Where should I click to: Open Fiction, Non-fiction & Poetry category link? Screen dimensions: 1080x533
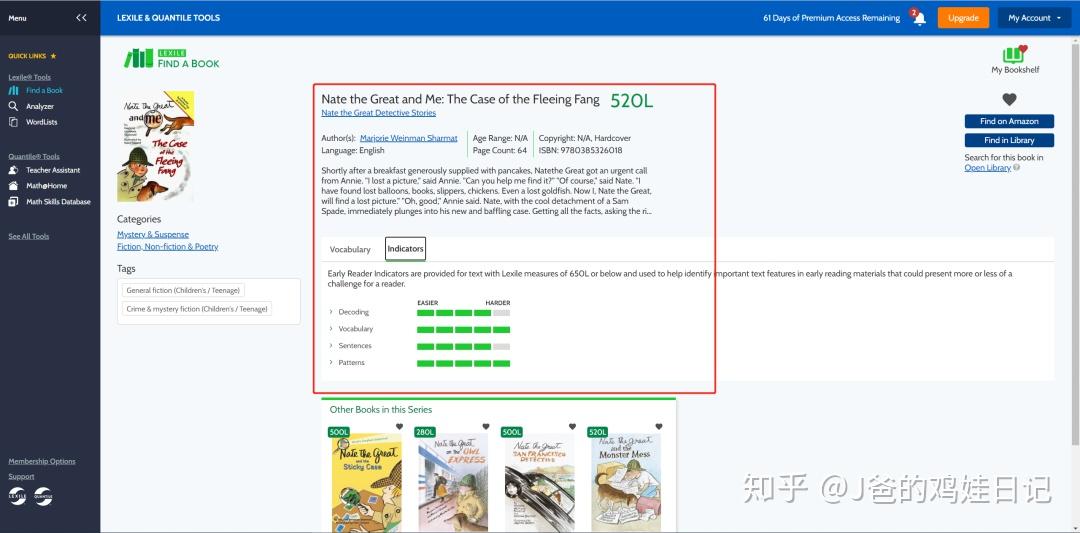pos(167,247)
